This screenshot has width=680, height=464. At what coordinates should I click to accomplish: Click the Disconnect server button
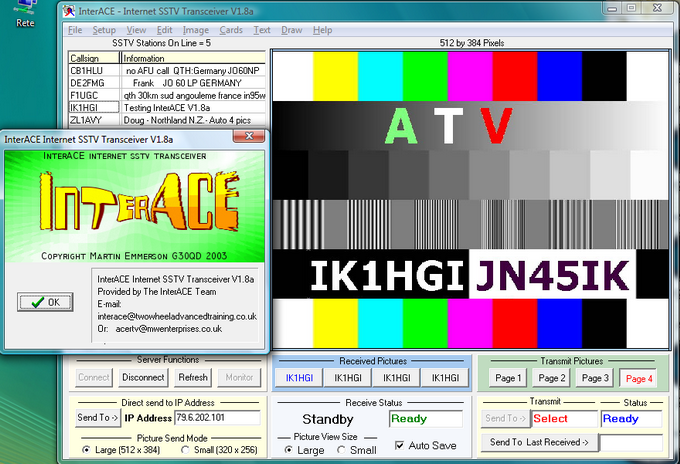point(143,377)
